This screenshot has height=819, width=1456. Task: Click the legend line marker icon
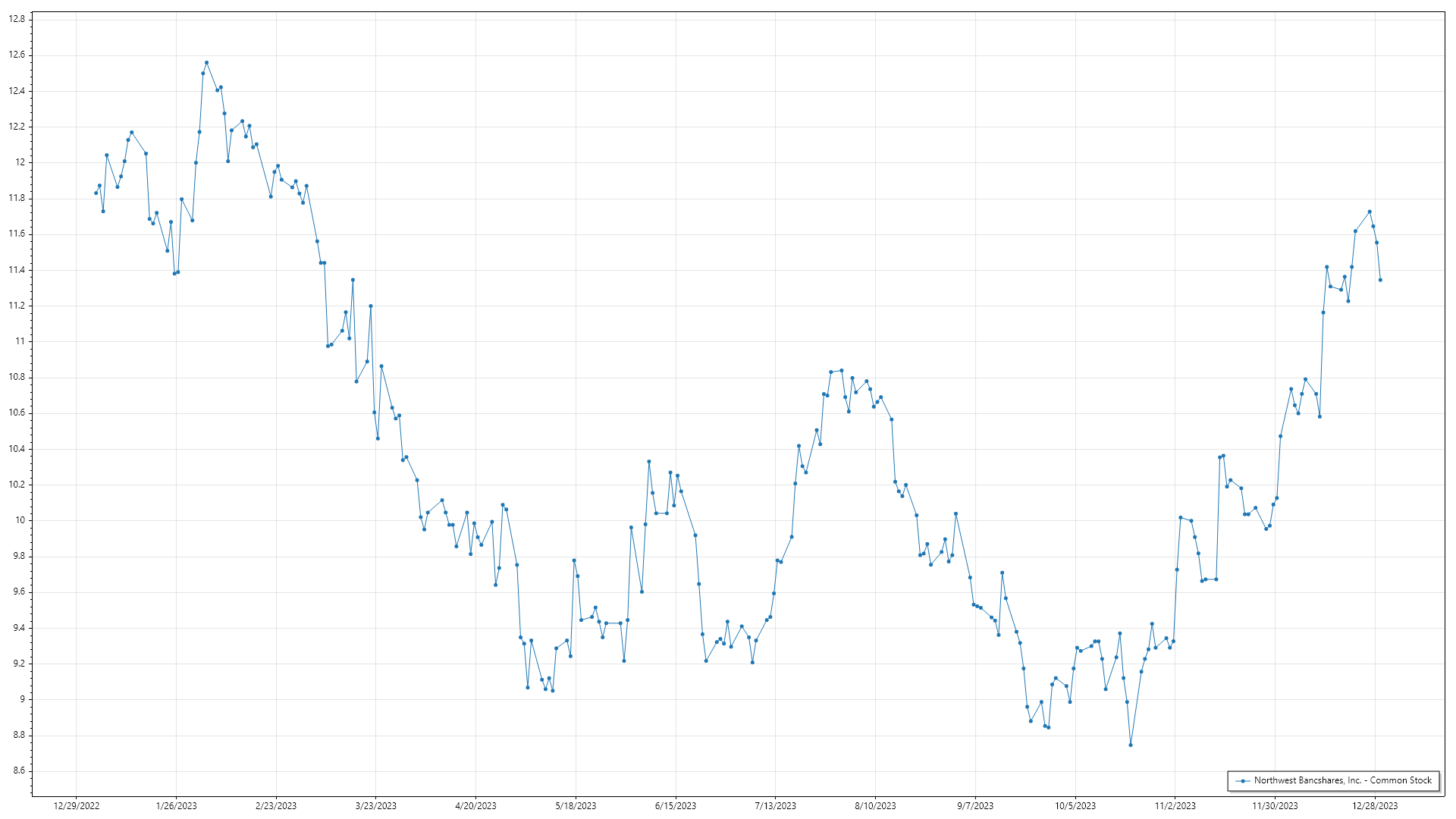coord(1242,781)
